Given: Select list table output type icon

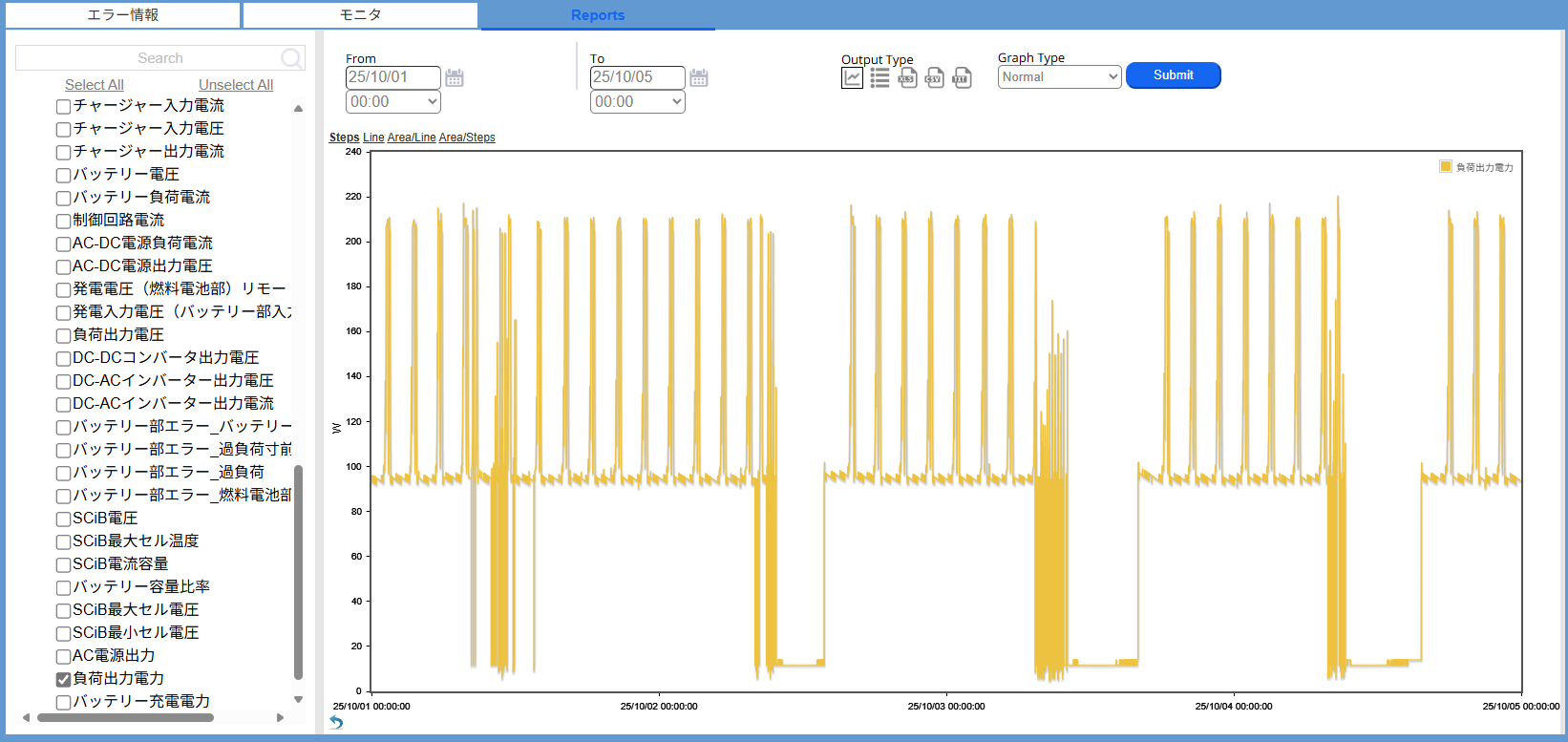Looking at the screenshot, I should pos(879,78).
